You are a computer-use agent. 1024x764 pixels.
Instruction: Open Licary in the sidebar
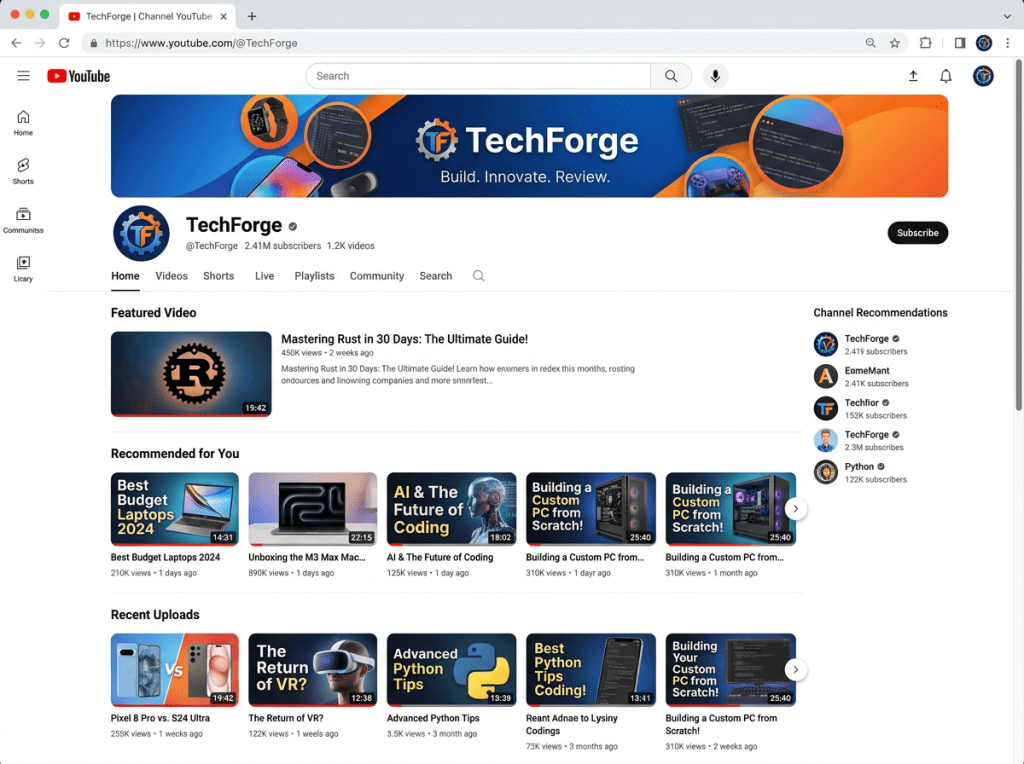point(24,268)
